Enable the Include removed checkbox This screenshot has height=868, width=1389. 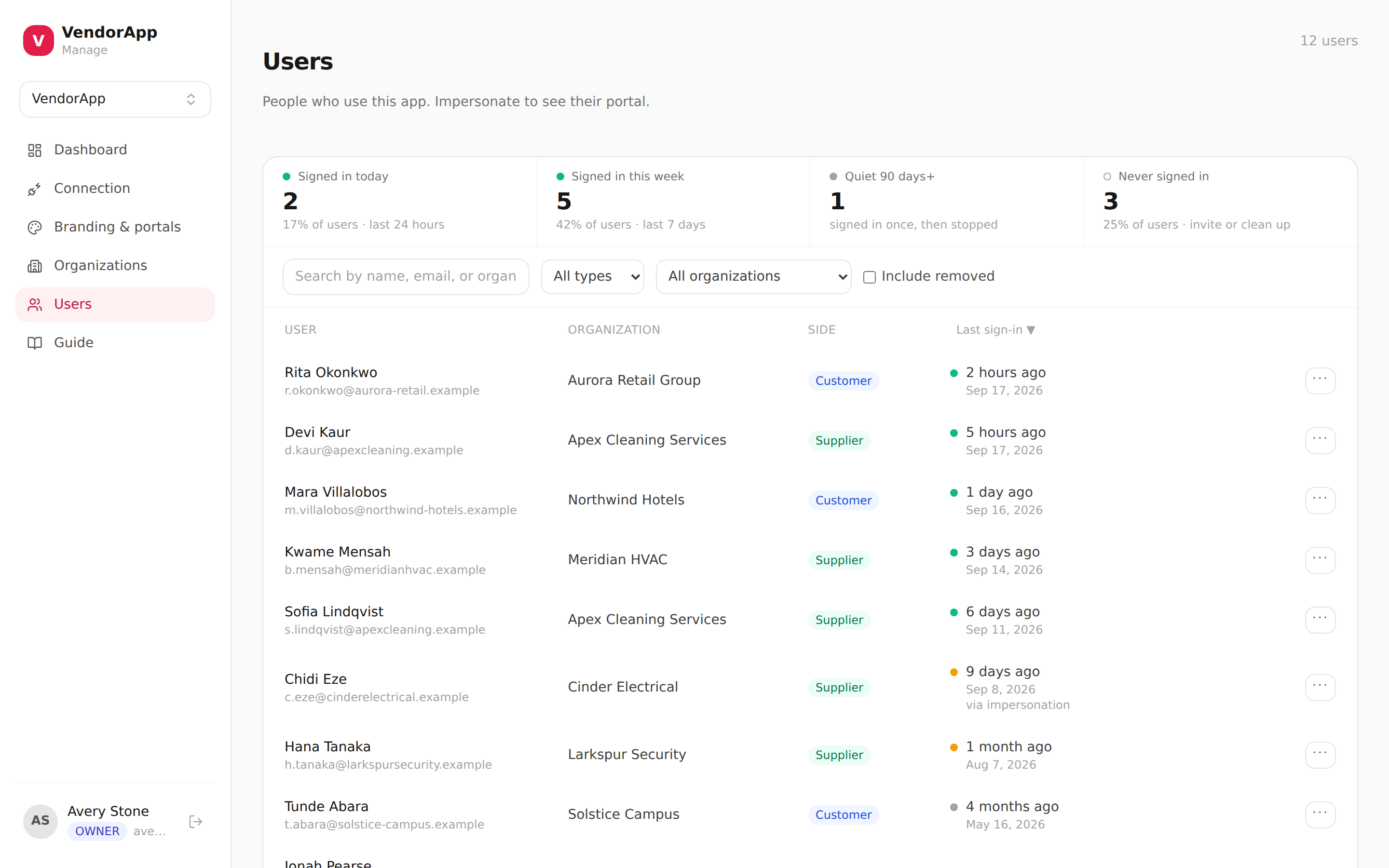point(869,277)
